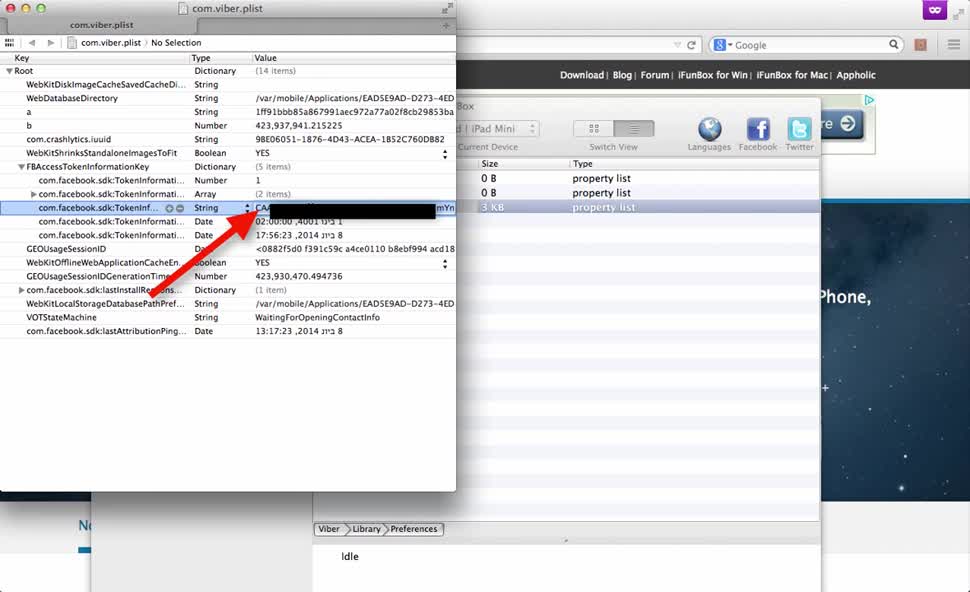Sort by the Key column header
The width and height of the screenshot is (970, 592).
pyautogui.click(x=95, y=58)
